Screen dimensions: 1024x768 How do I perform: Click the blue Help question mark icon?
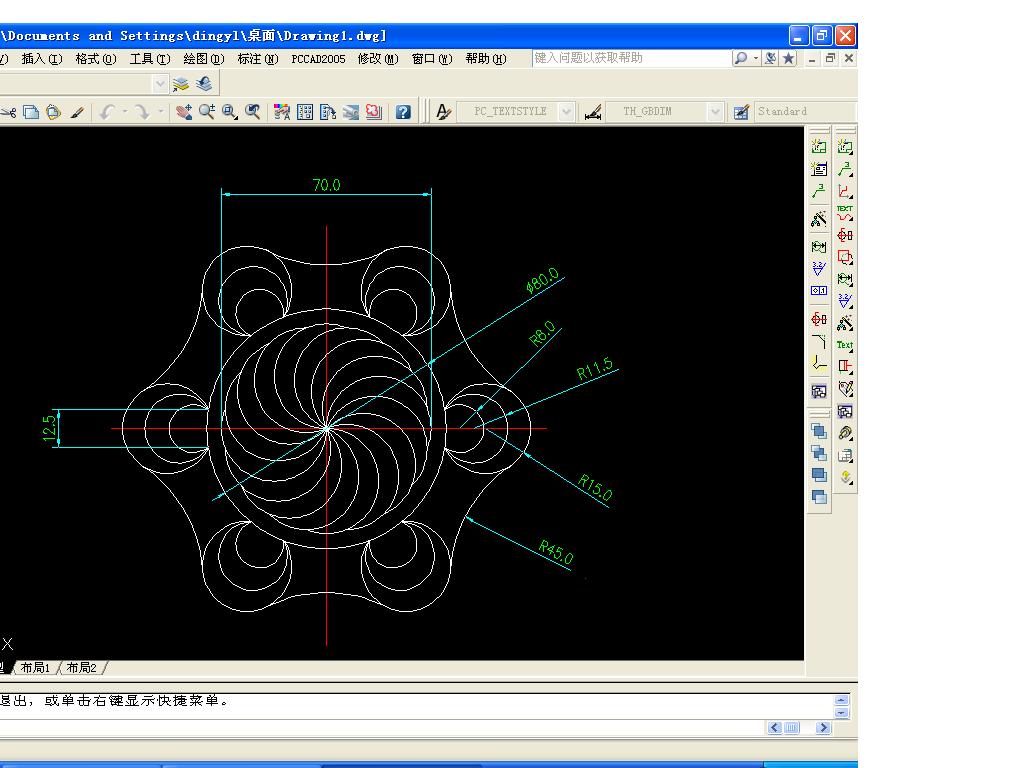coord(403,112)
